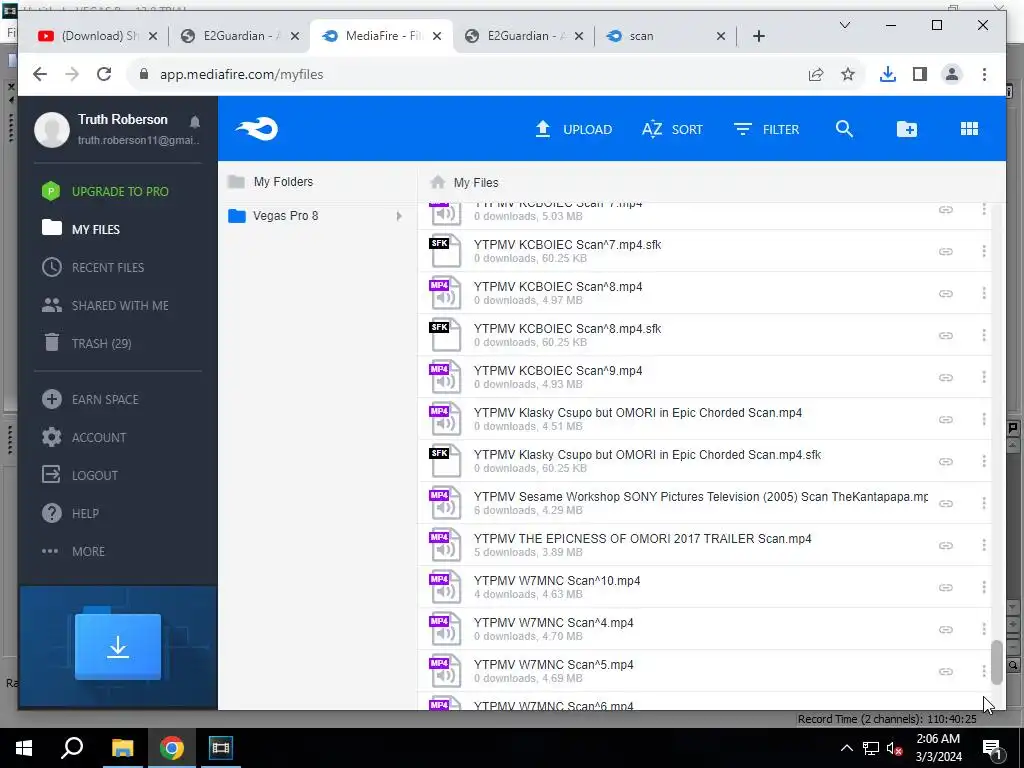Copy link for W7MNC Scan^4.mp4

tap(945, 630)
